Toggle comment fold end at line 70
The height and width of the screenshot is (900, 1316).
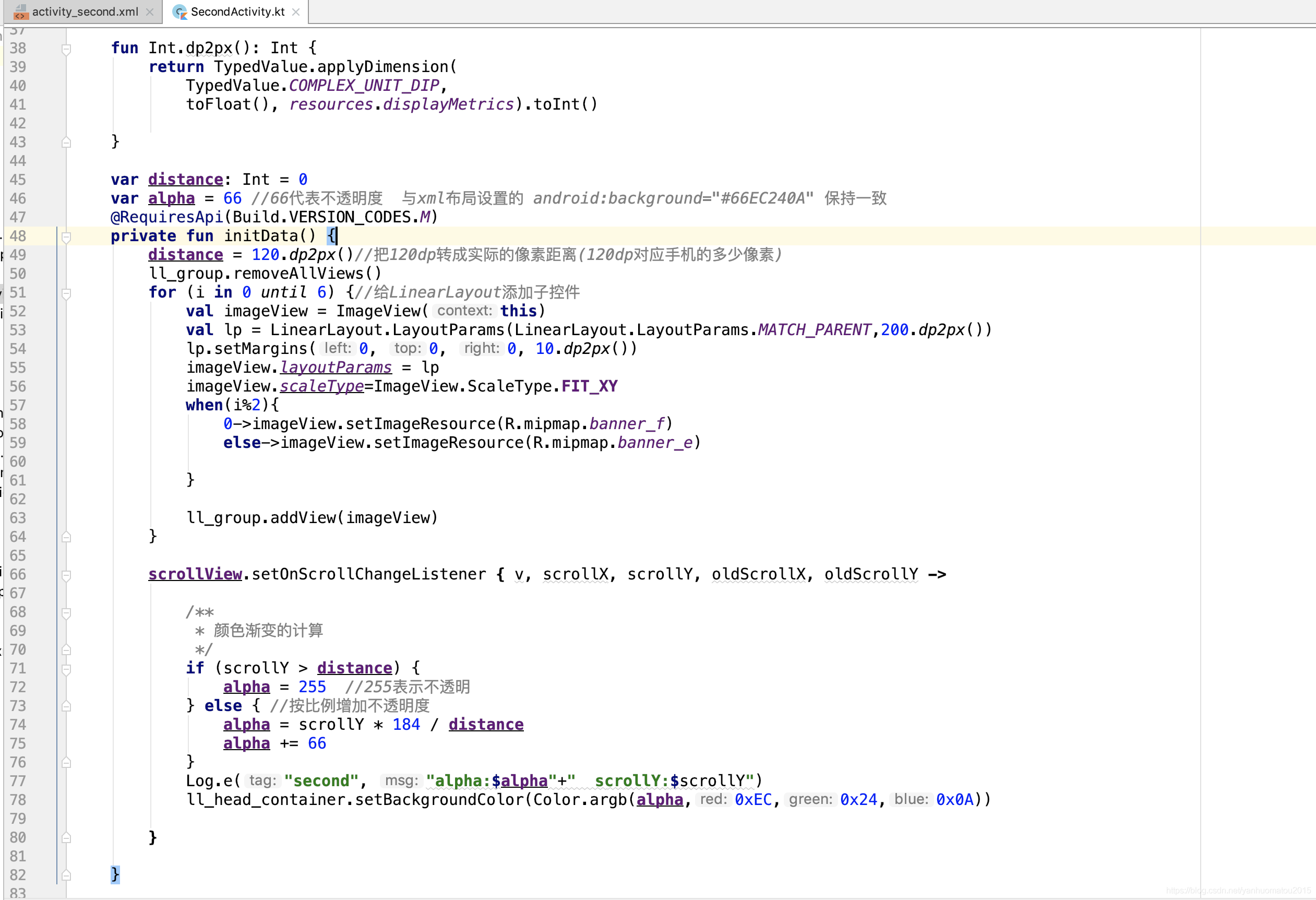point(66,649)
